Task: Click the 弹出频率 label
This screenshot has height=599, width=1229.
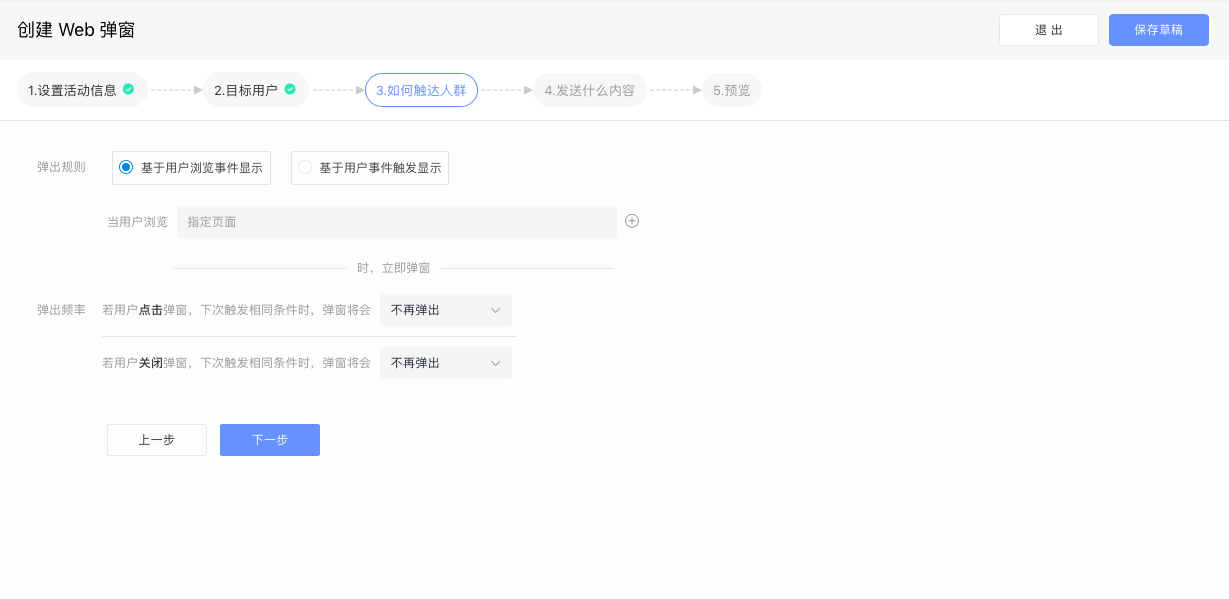Action: (61, 310)
